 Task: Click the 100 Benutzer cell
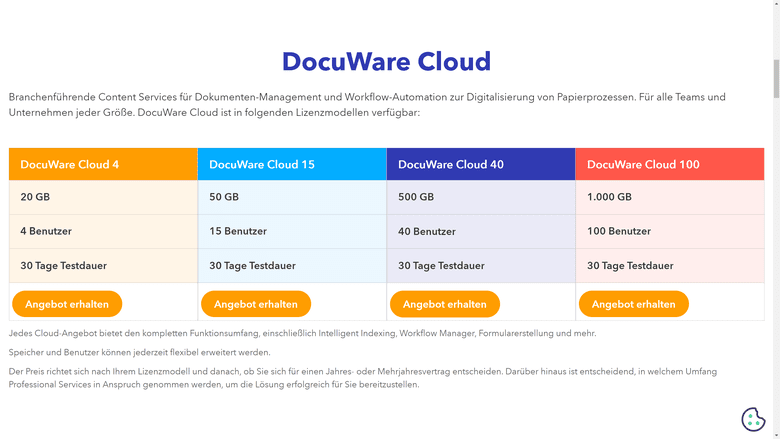tap(670, 231)
